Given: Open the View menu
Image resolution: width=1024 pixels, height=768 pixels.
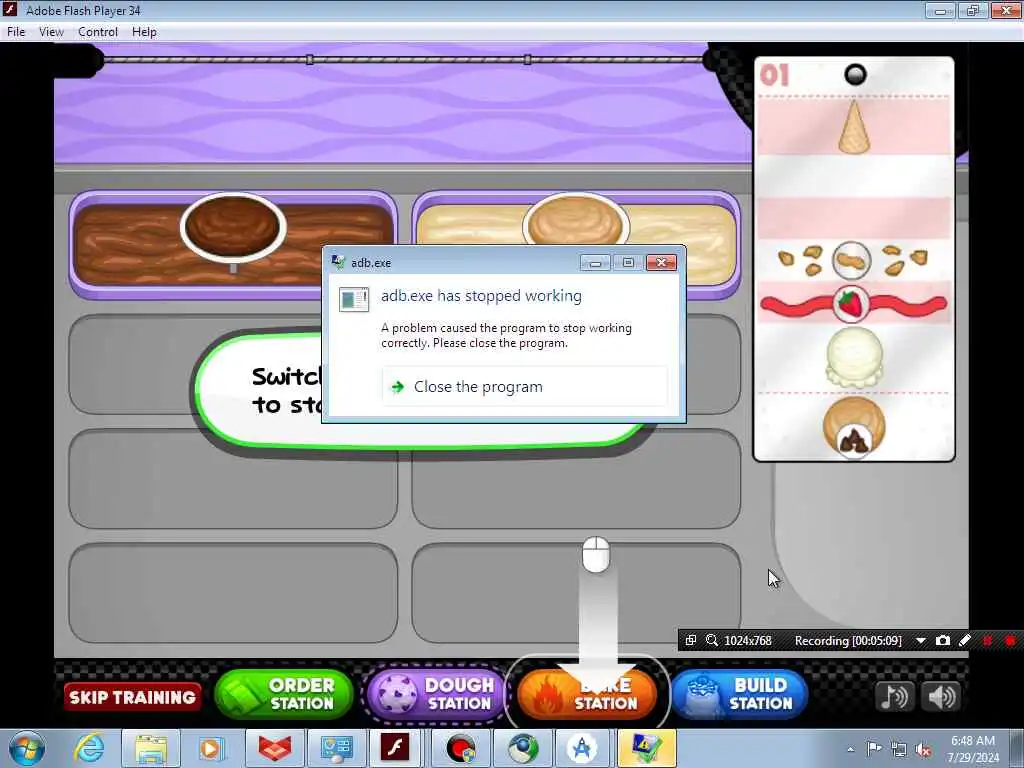Looking at the screenshot, I should pyautogui.click(x=51, y=32).
